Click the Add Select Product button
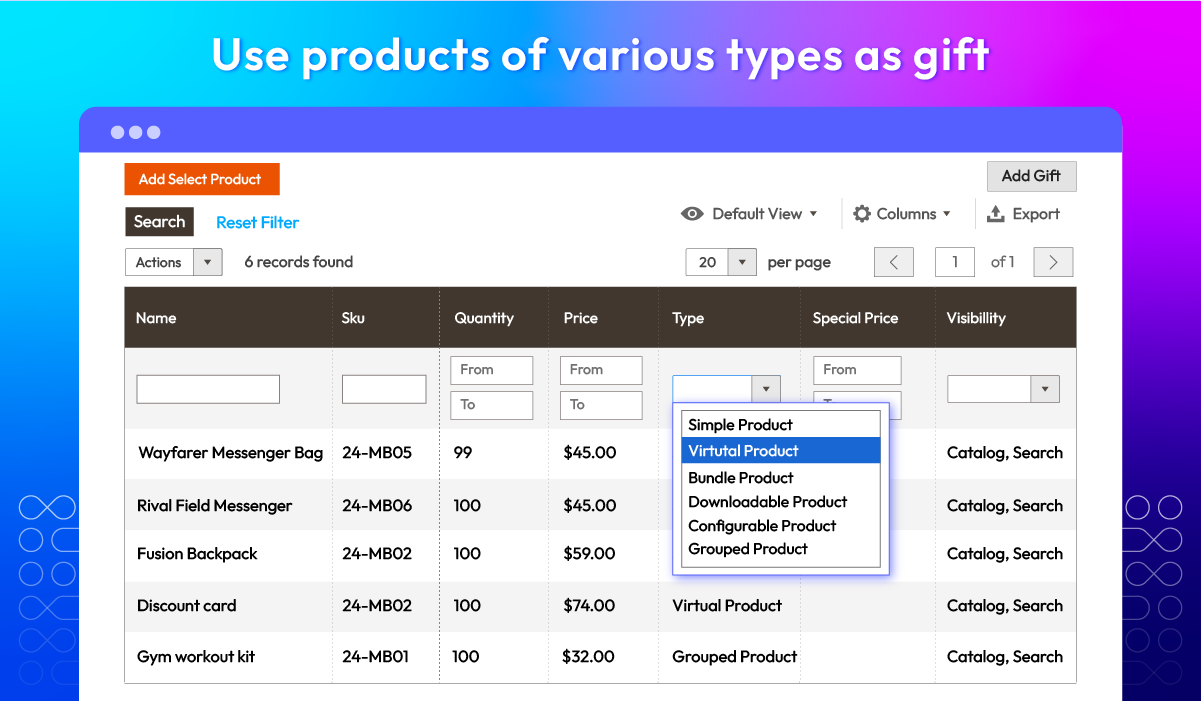The width and height of the screenshot is (1201, 701). click(201, 179)
